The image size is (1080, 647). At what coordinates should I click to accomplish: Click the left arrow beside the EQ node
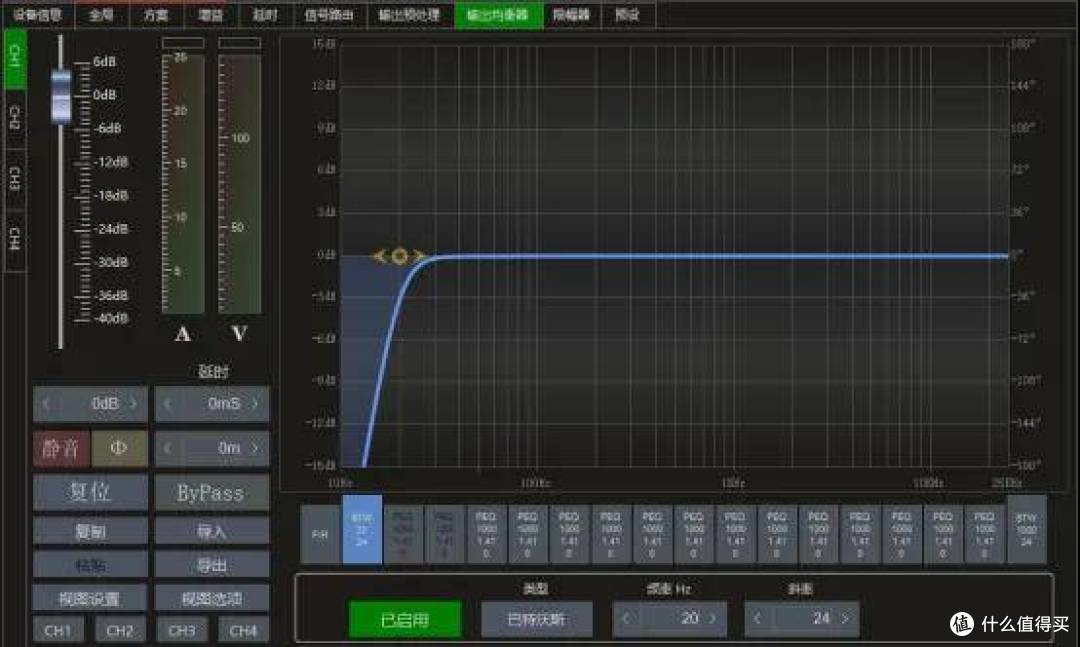pyautogui.click(x=380, y=256)
